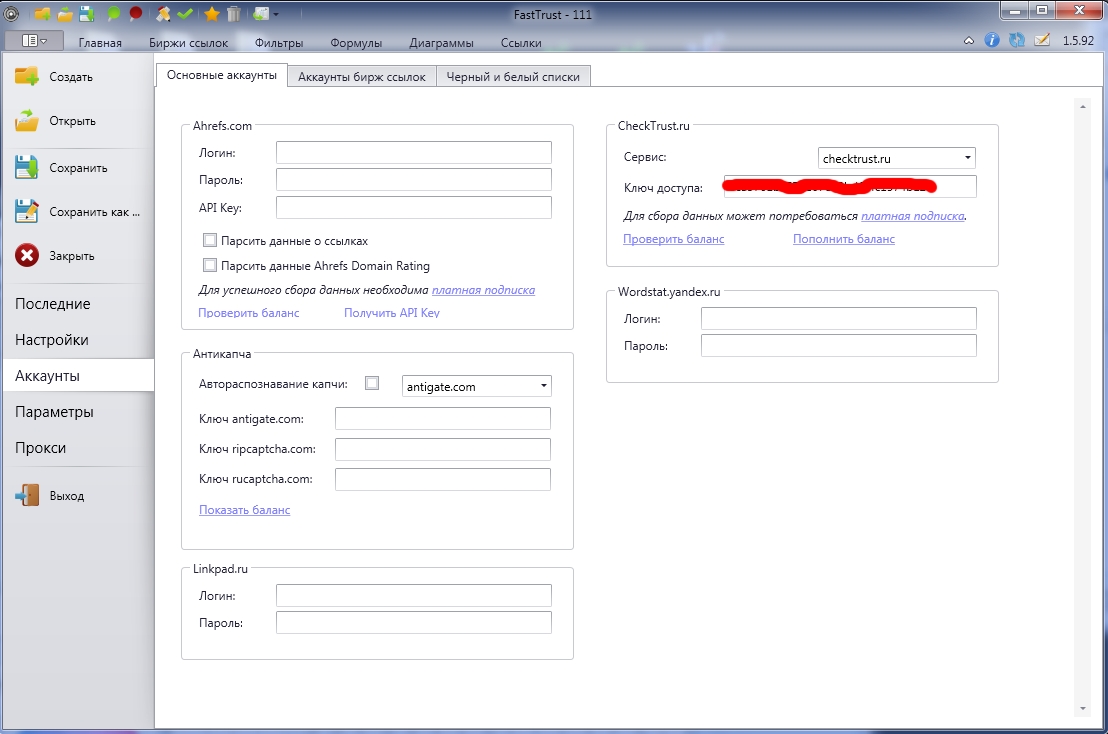
Task: Open the antigate.com captcha service dropdown
Action: click(476, 386)
